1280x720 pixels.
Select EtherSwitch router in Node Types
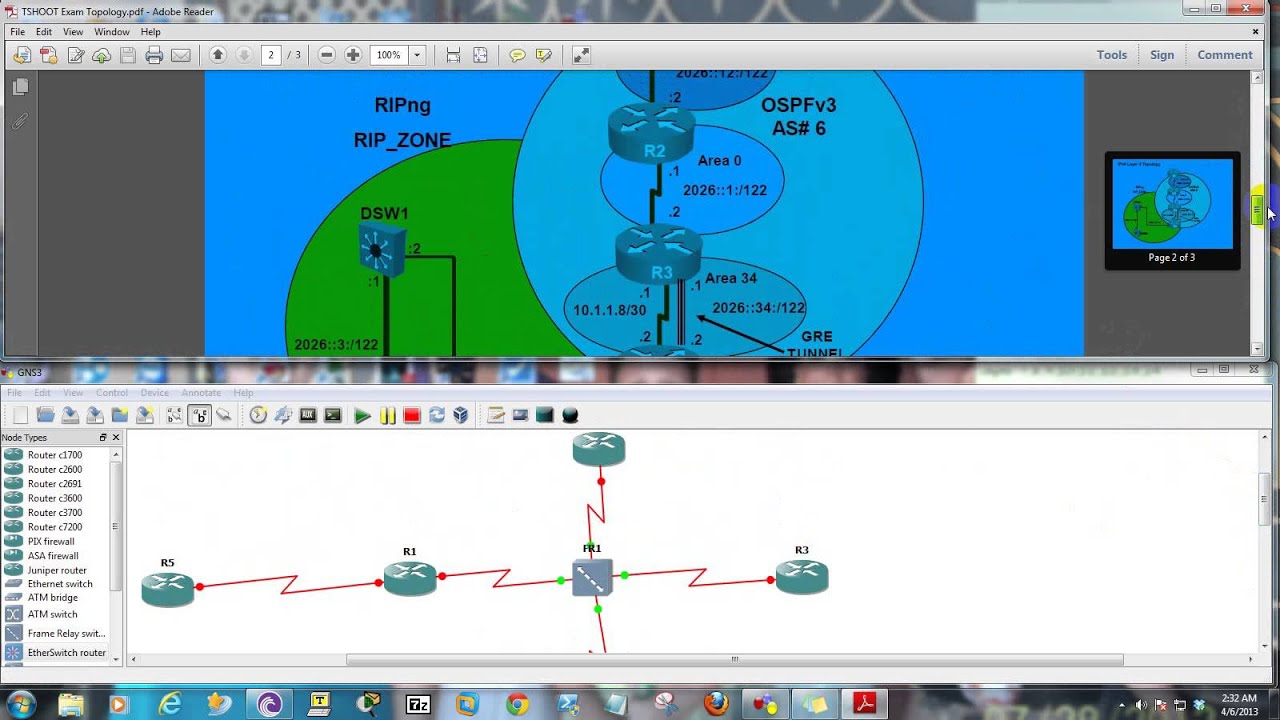[66, 653]
